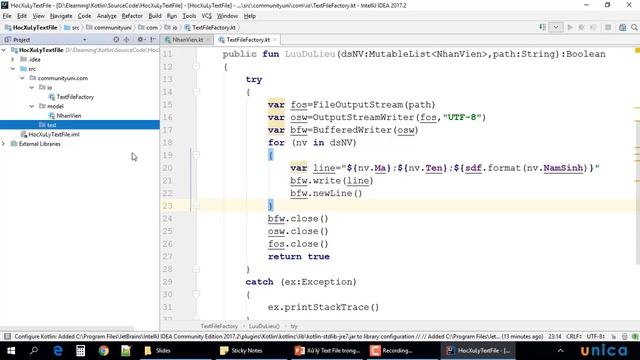This screenshot has height=360, width=640.
Task: Click the Stop square icon
Action: tap(608, 27)
